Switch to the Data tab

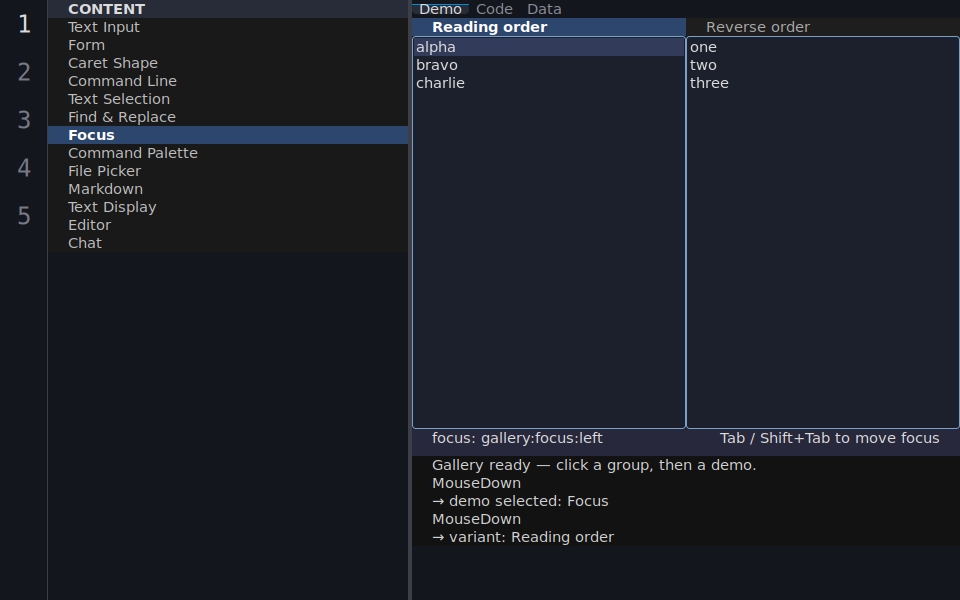[544, 9]
